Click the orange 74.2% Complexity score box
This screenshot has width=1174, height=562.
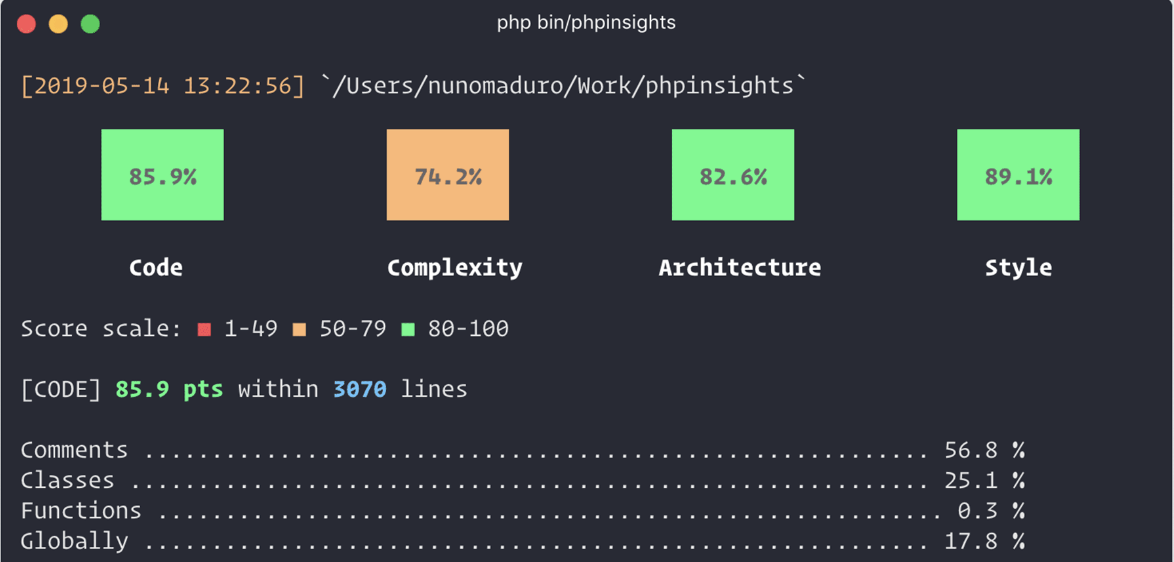click(x=448, y=175)
